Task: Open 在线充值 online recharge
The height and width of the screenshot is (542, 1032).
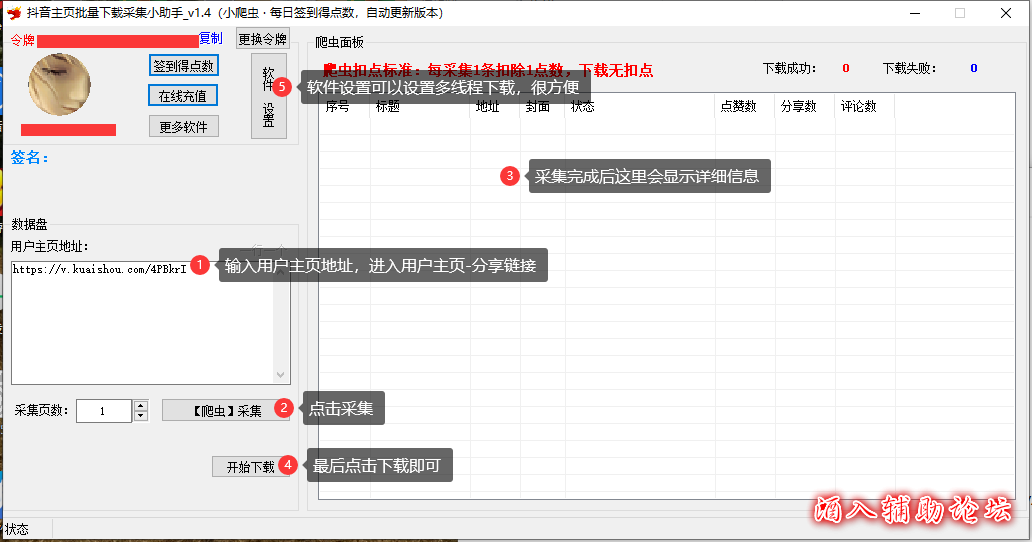Action: click(183, 96)
